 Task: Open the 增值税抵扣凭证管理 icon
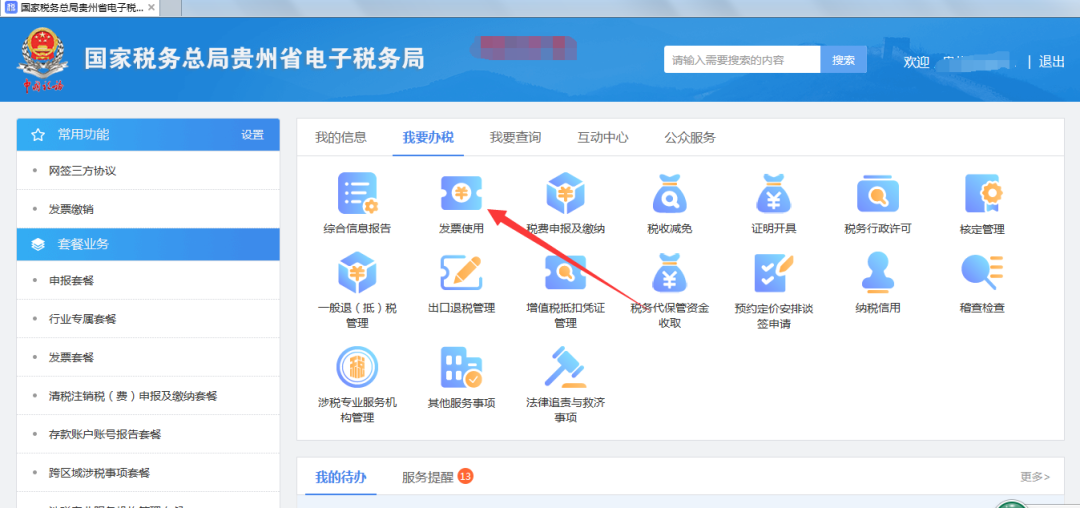click(x=565, y=273)
